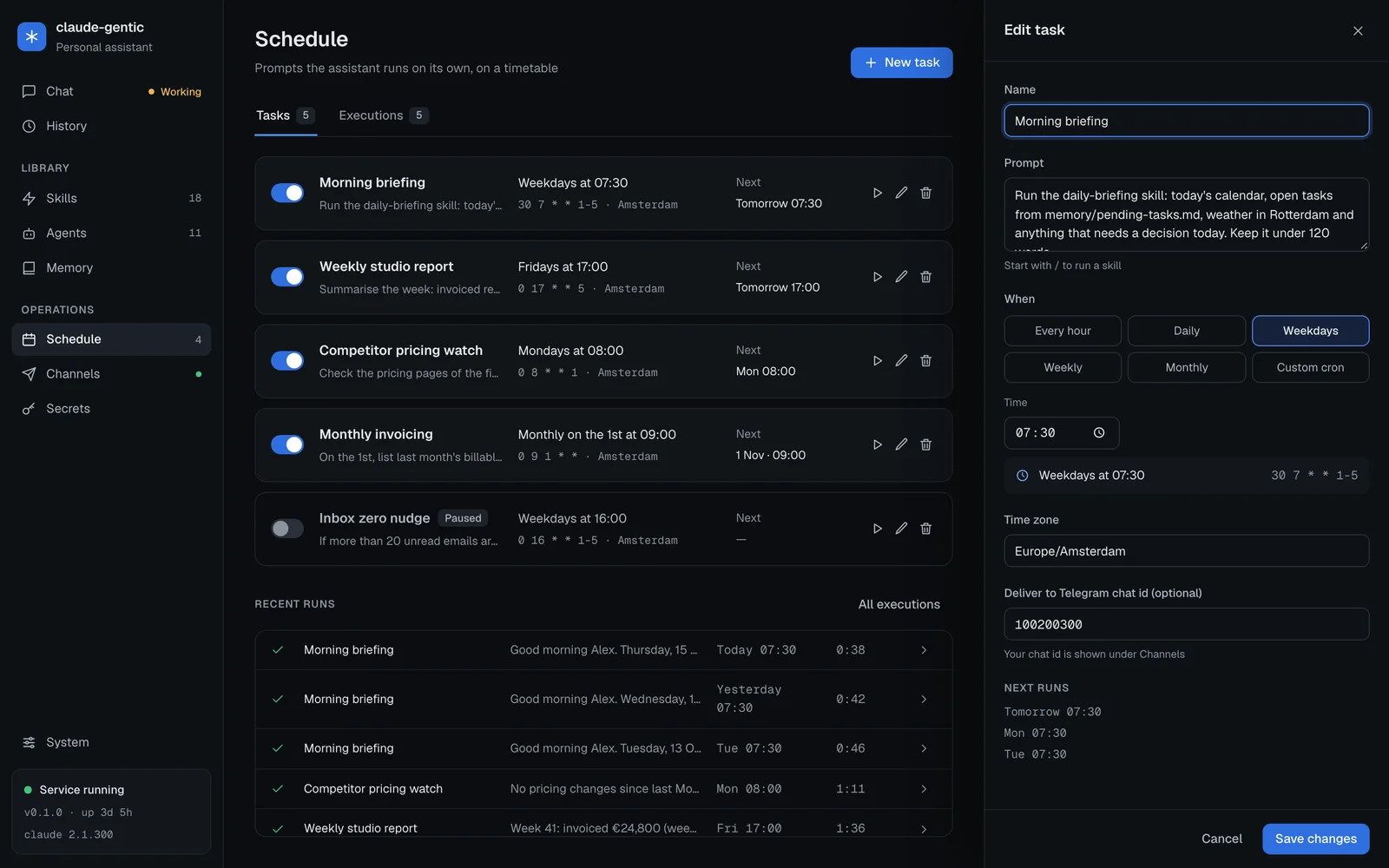Create a New task

coord(901,62)
